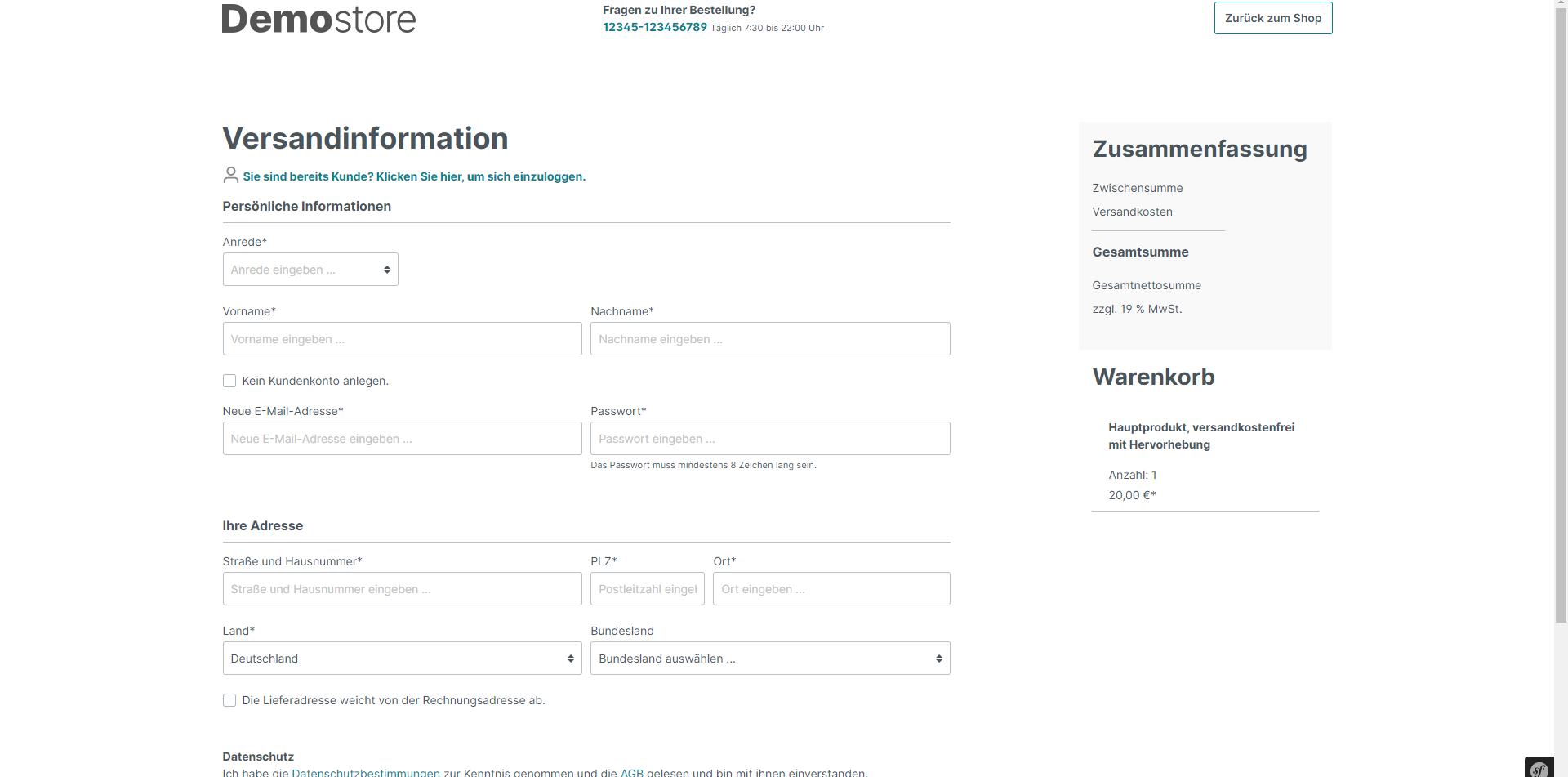Click 'Fragen zu Ihrer Bestellung?' text
1568x777 pixels.
pos(679,10)
